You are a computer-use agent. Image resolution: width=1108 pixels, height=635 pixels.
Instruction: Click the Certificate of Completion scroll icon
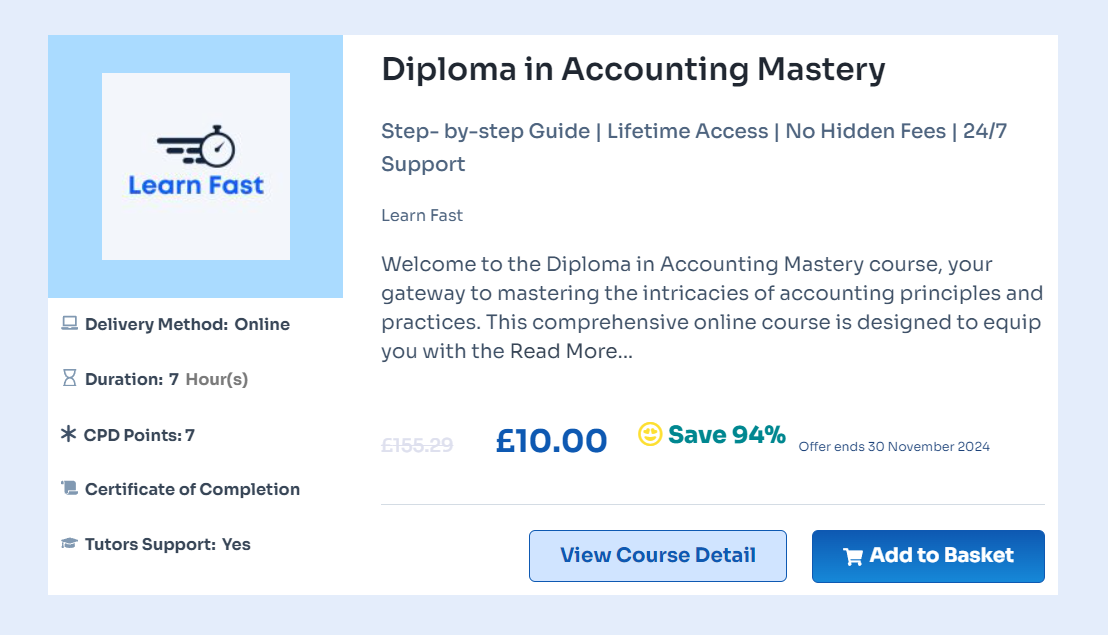coord(69,489)
